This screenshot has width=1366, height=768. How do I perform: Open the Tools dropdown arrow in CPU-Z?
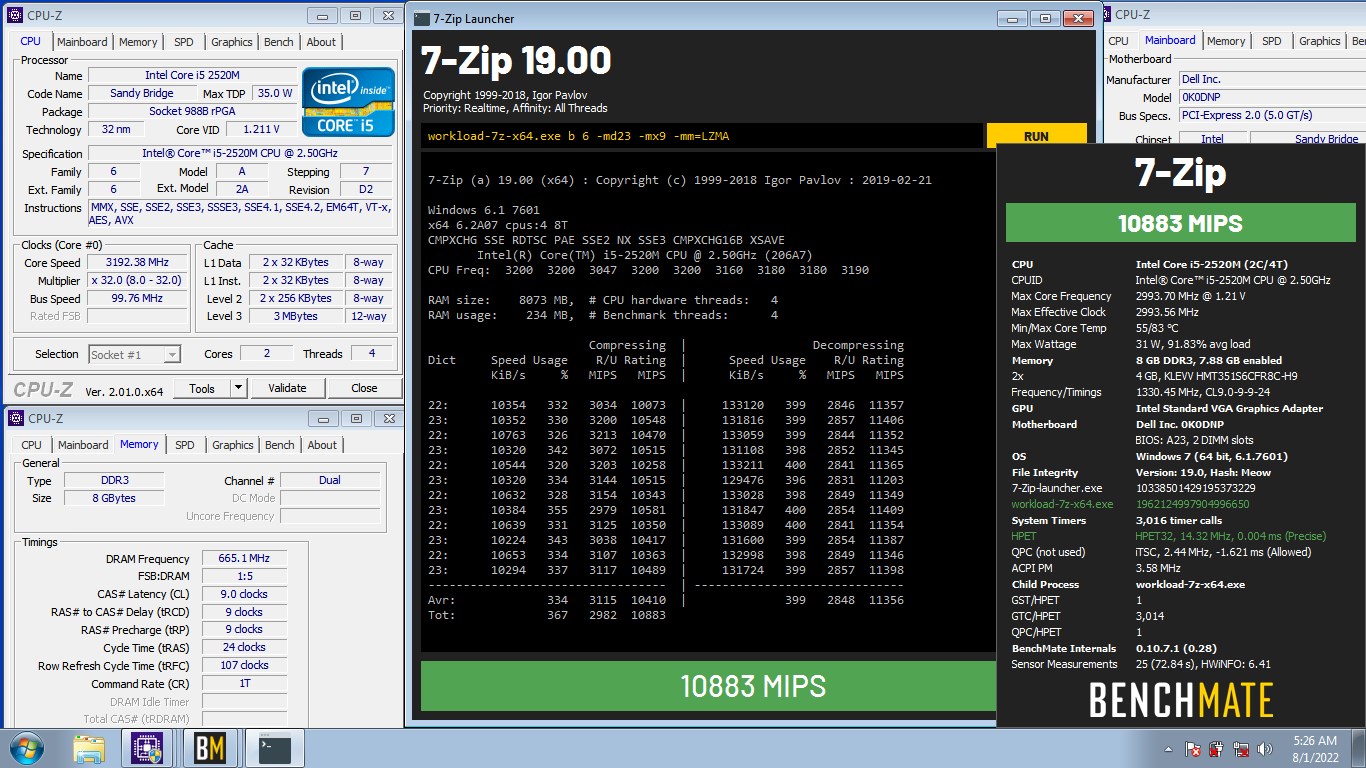[238, 388]
